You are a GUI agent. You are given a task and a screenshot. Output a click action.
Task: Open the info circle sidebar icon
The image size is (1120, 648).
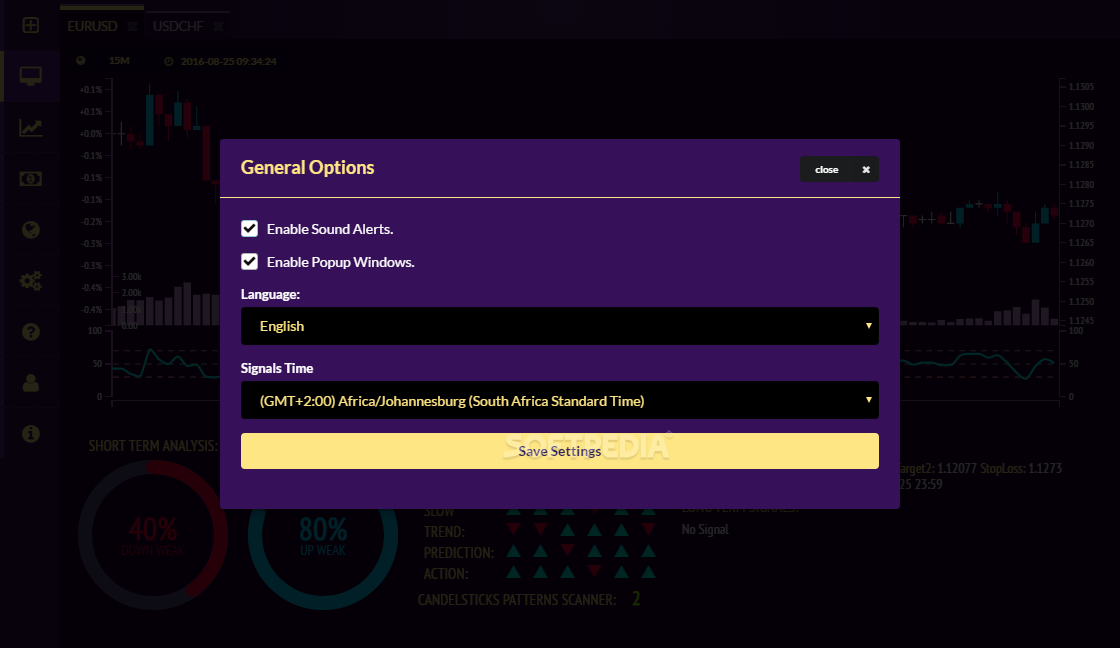coord(31,434)
